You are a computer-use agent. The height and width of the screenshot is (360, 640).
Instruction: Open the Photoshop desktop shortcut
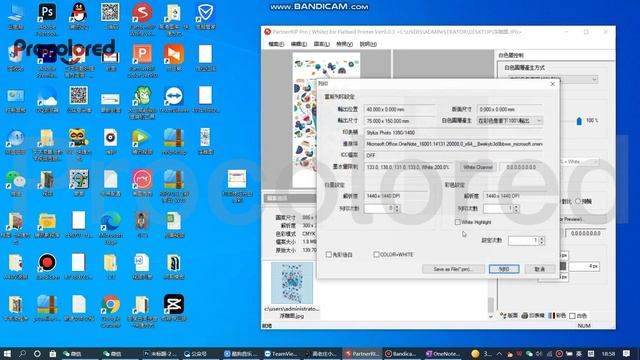[x=47, y=12]
